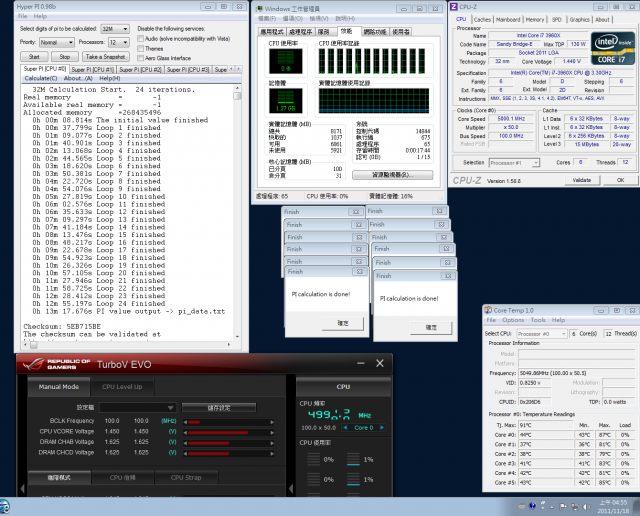Open CPU-Z SPD tab
This screenshot has height=516, width=640.
(x=556, y=20)
